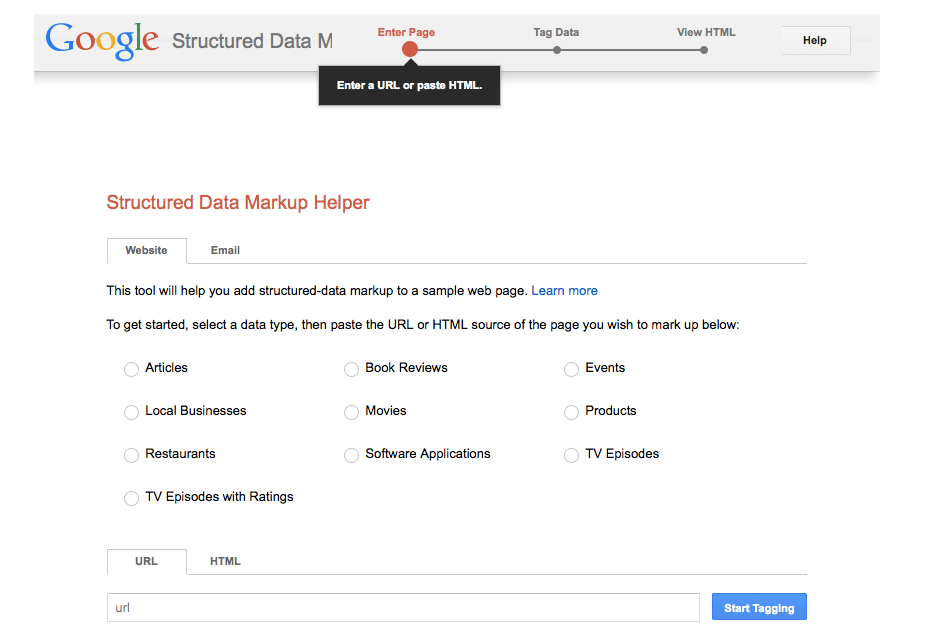The width and height of the screenshot is (936, 639).
Task: Choose the Movies radio button
Action: coord(352,412)
